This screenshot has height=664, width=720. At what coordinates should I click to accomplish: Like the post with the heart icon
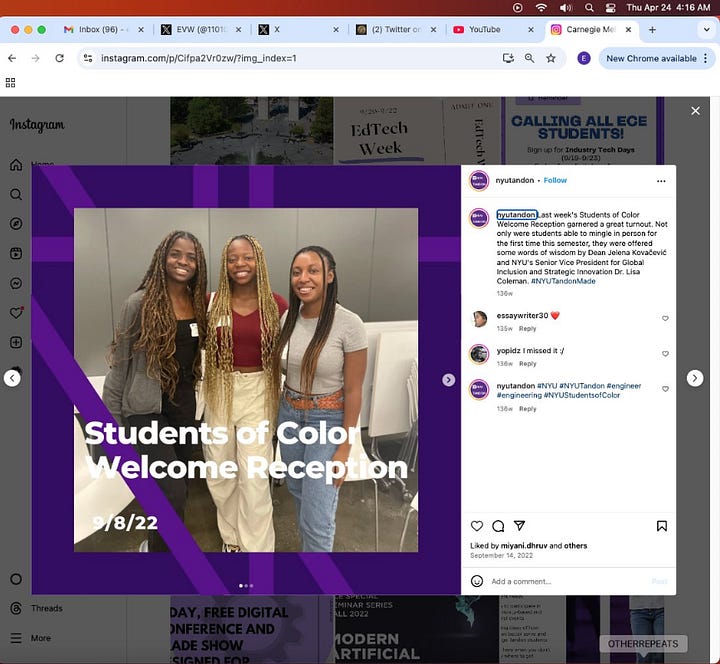[477, 526]
